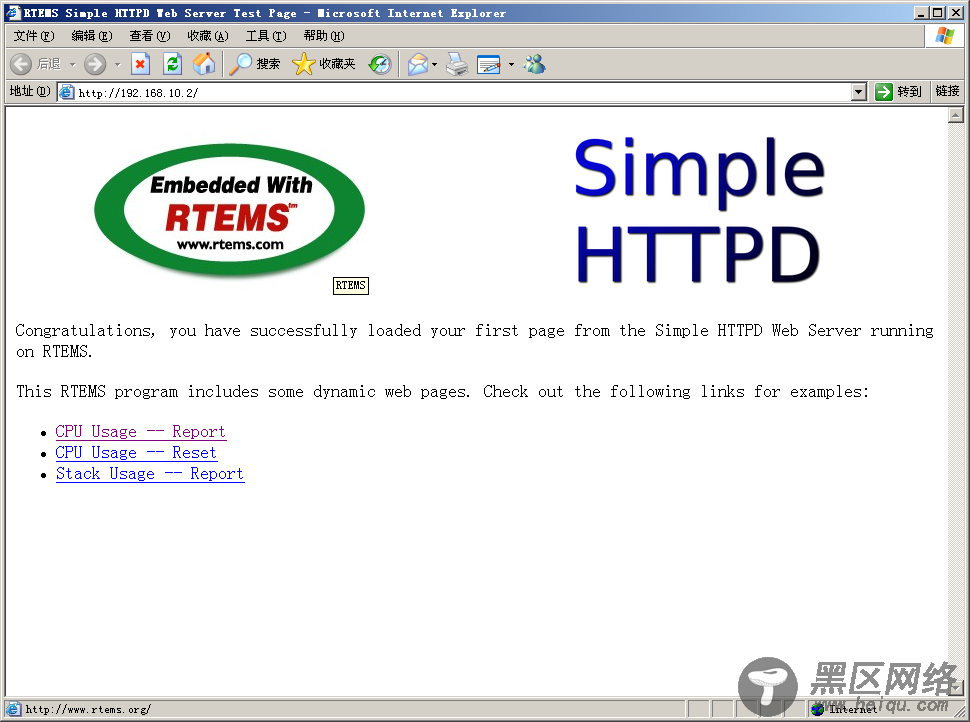Click the Embedded With RTEMS logo image

[x=230, y=210]
